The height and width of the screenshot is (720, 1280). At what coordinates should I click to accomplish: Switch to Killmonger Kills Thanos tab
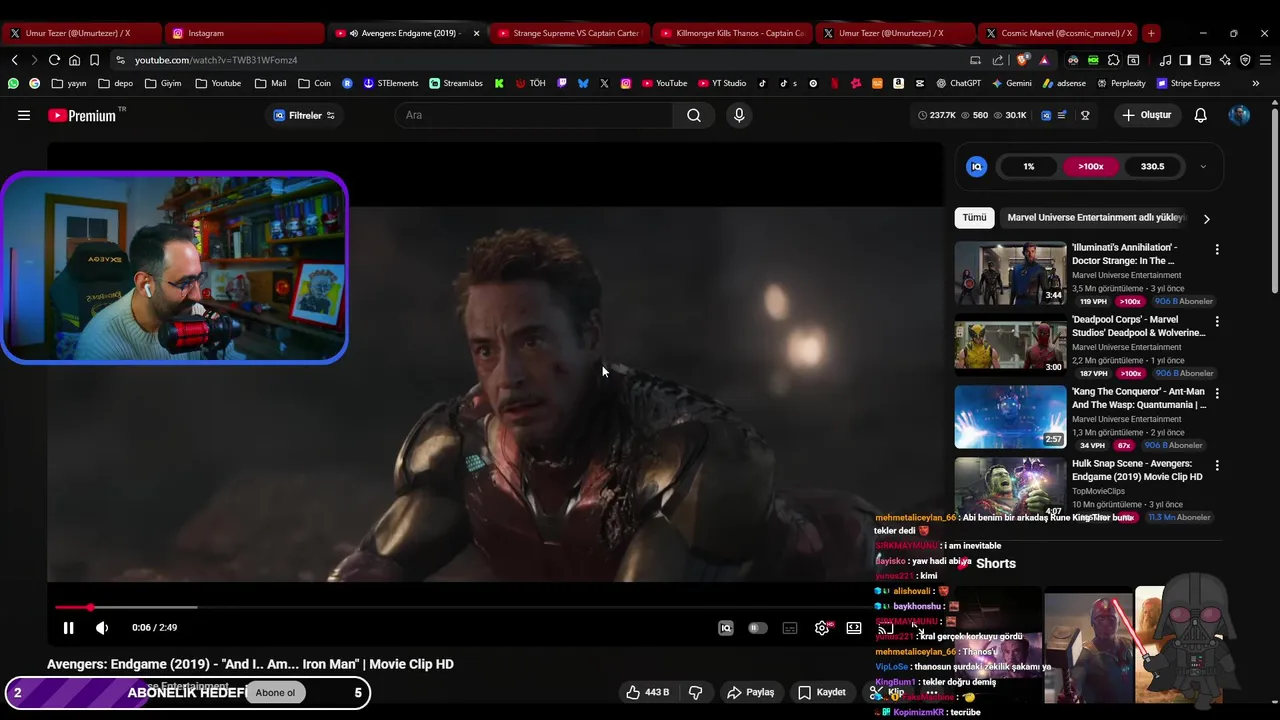(732, 33)
